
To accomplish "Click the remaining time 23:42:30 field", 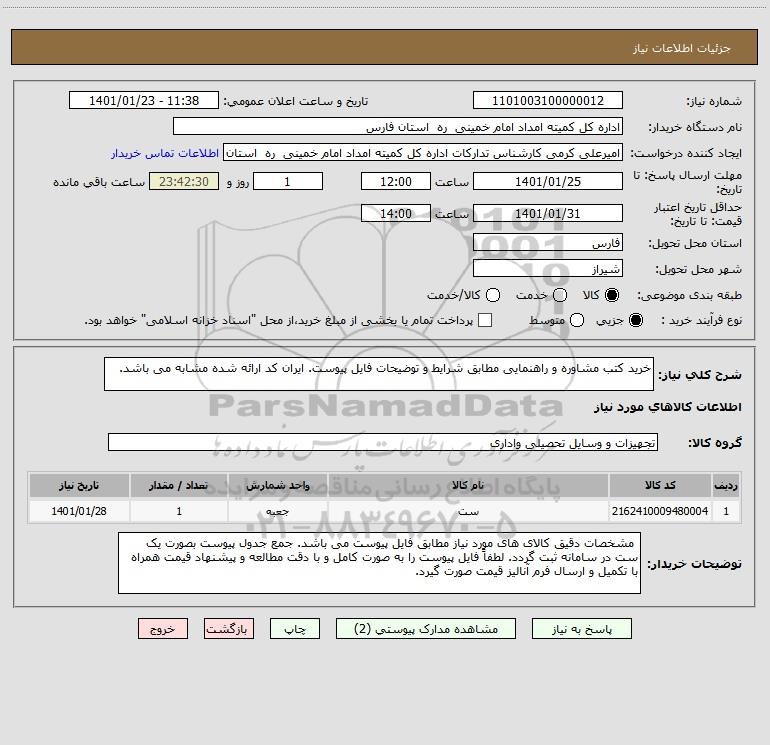I will (x=184, y=181).
